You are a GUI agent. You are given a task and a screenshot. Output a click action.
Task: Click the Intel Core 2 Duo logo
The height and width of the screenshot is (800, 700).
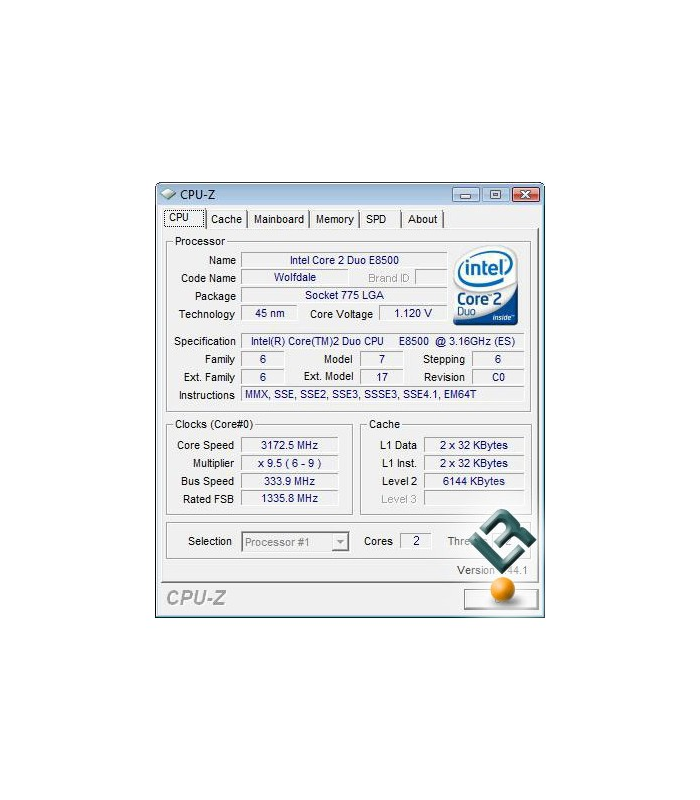coord(485,286)
